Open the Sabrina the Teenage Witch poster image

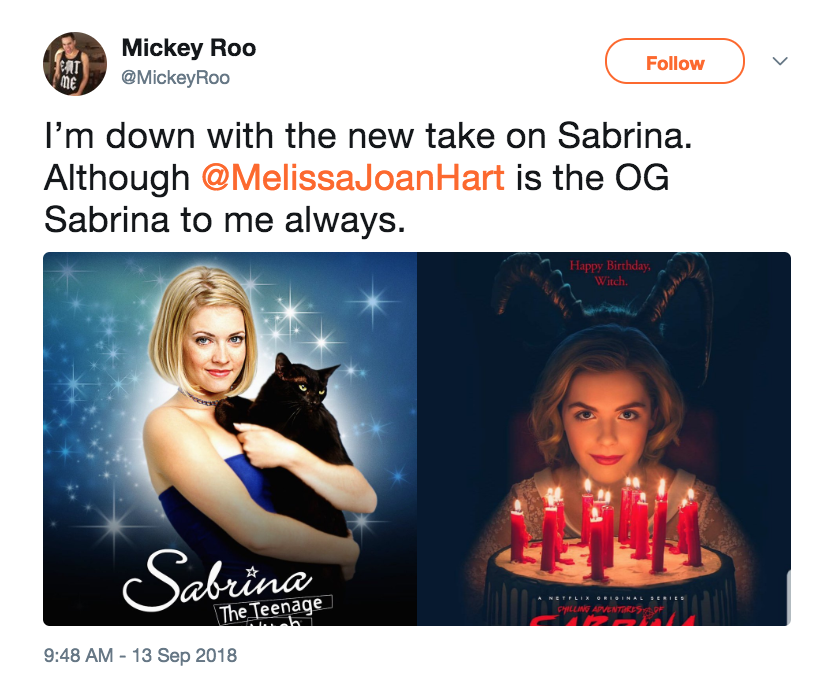coord(230,438)
